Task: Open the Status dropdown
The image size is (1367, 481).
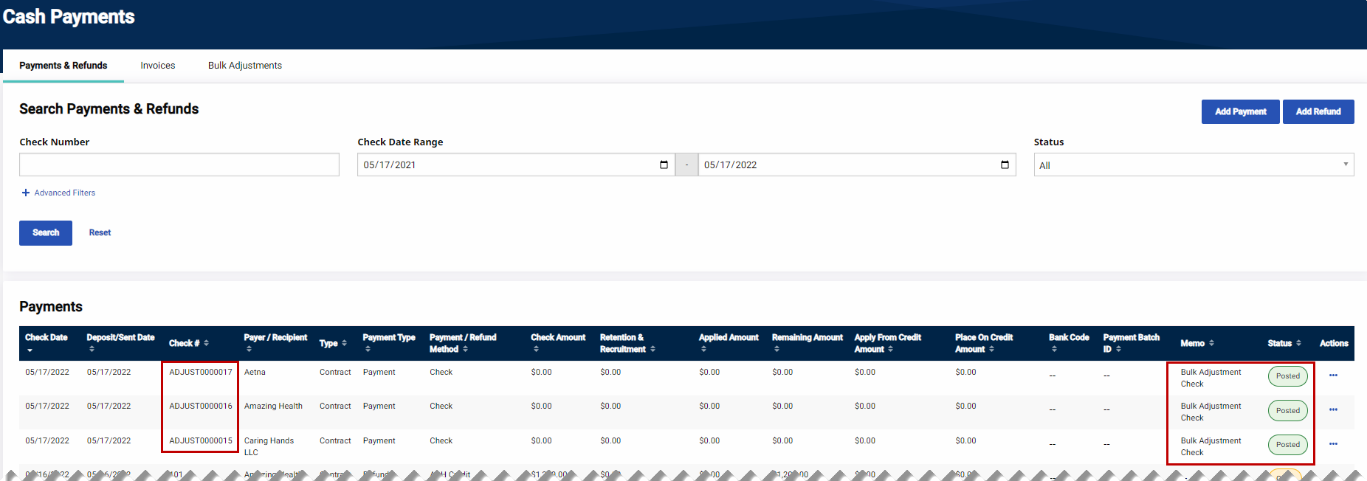Action: coord(1193,165)
